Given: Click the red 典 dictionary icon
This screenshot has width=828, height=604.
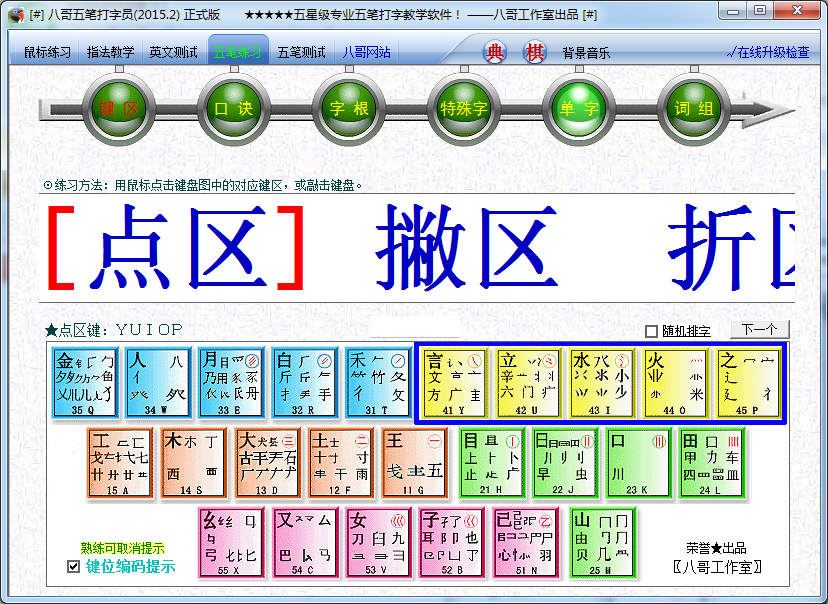Looking at the screenshot, I should coord(496,53).
